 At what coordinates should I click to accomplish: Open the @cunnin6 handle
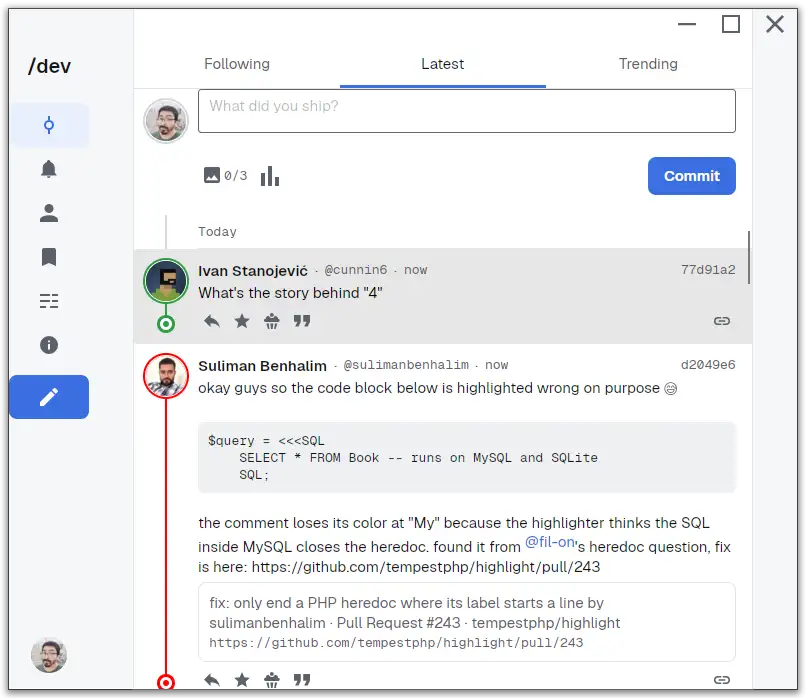pos(356,270)
